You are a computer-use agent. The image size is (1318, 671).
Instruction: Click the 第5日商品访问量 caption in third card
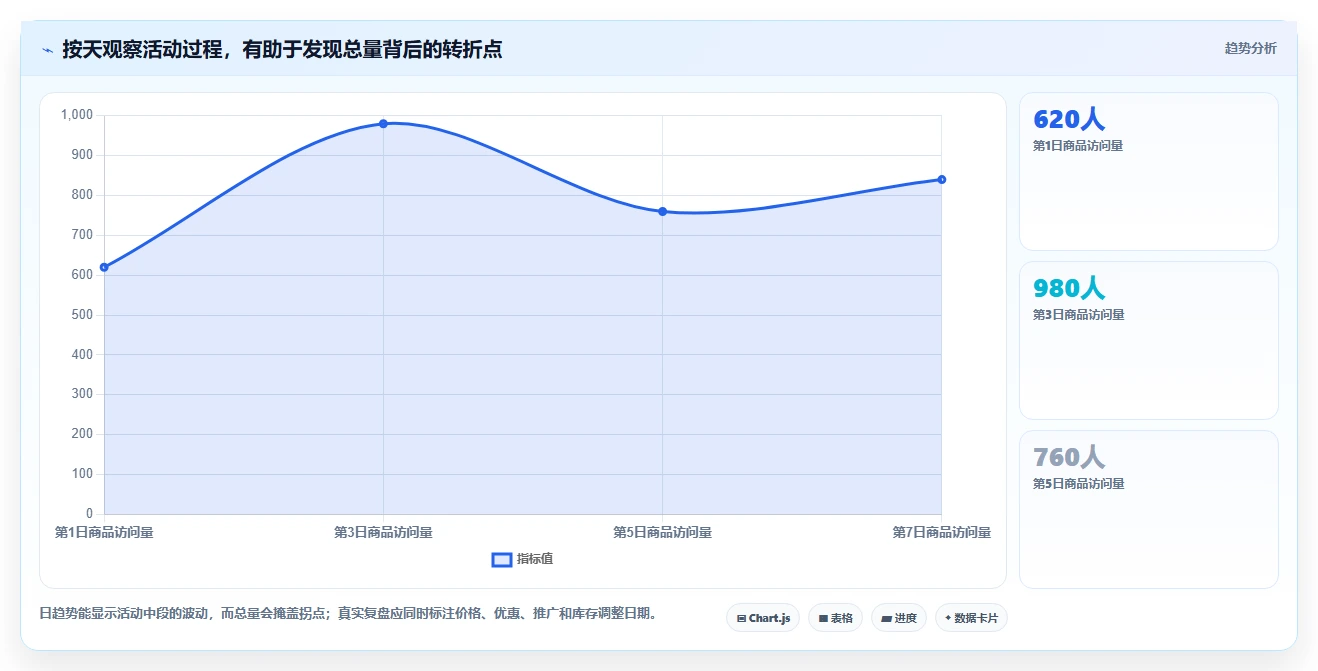(x=1078, y=484)
